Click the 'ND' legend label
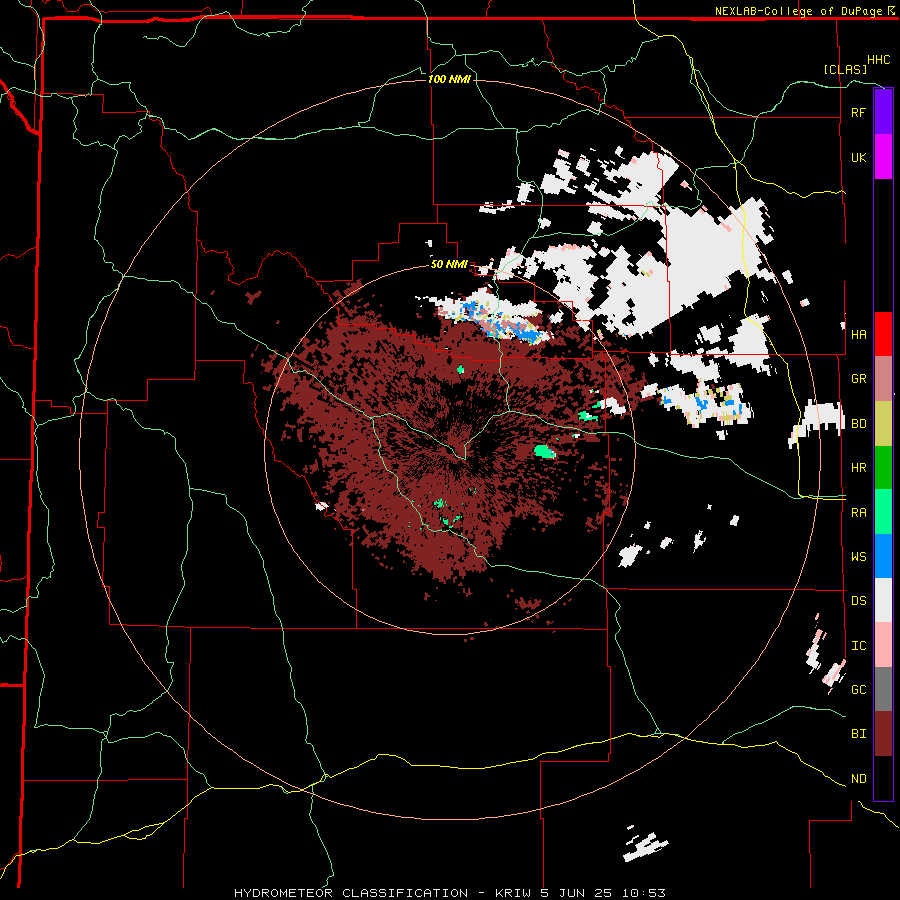Viewport: 900px width, 900px height. 858,779
